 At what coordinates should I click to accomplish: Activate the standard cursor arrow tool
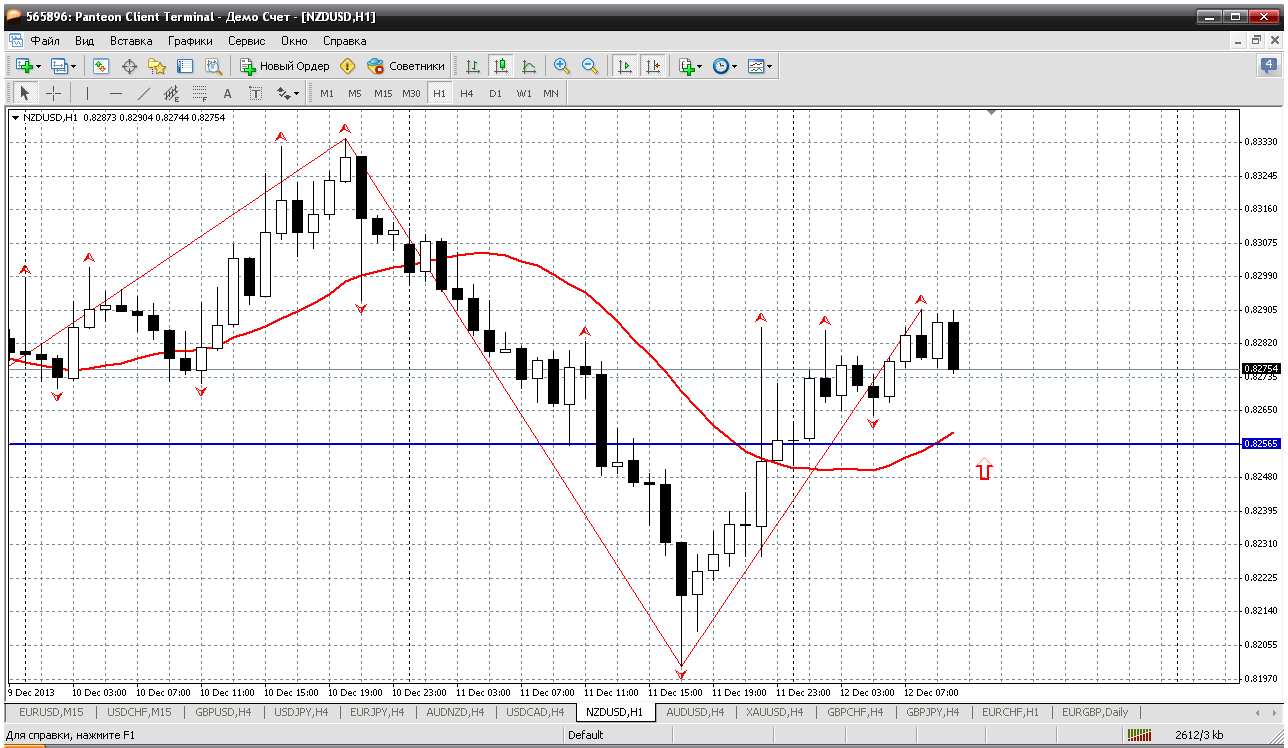pyautogui.click(x=25, y=93)
